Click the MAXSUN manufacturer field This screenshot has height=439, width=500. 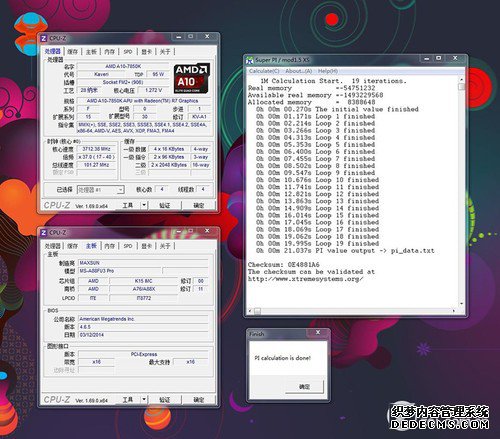(143, 263)
